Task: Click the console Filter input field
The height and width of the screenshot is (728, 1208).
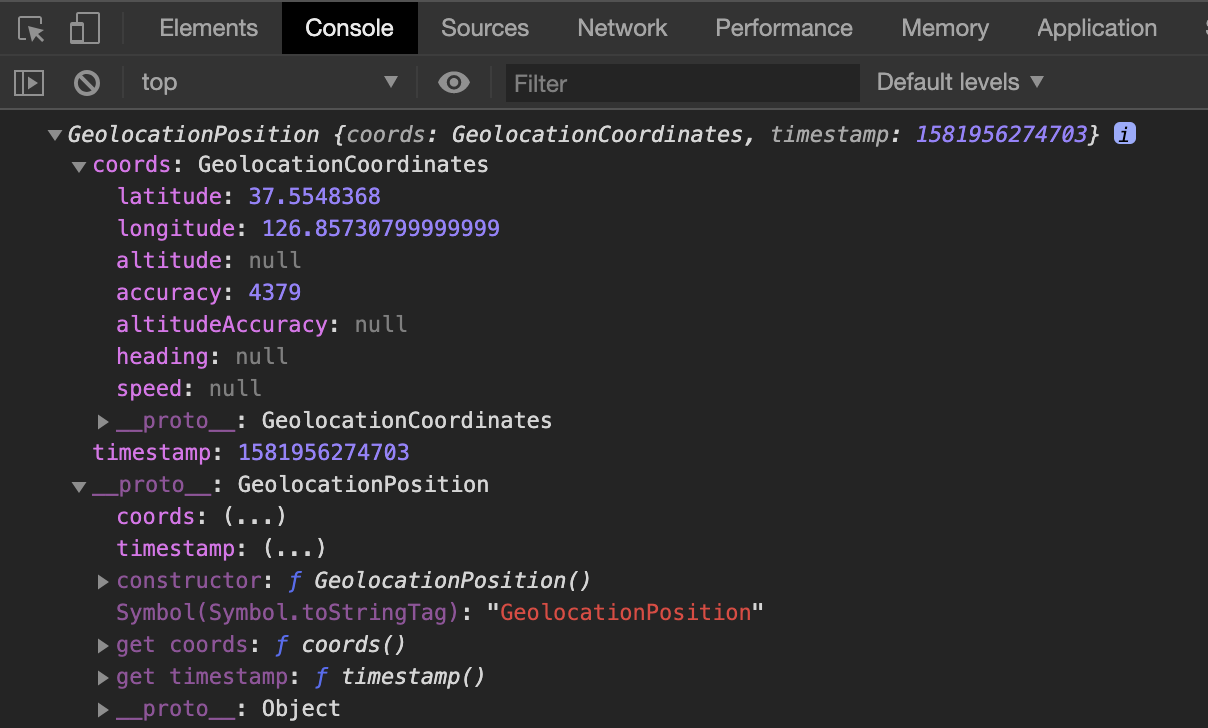Action: pos(682,83)
